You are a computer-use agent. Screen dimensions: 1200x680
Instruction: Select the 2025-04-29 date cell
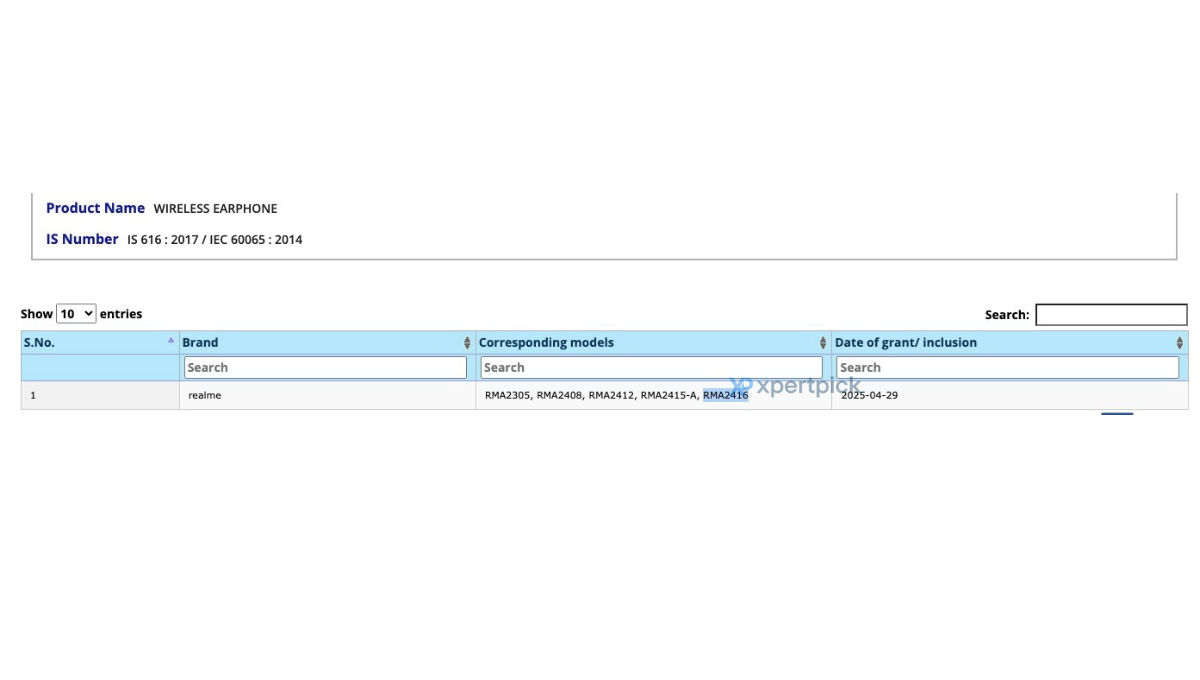pyautogui.click(x=1010, y=395)
